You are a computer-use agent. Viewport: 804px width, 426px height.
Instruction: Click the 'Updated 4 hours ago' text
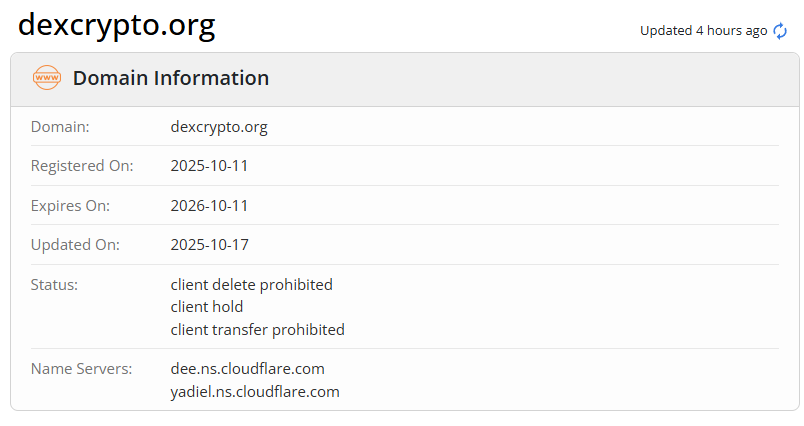(703, 31)
